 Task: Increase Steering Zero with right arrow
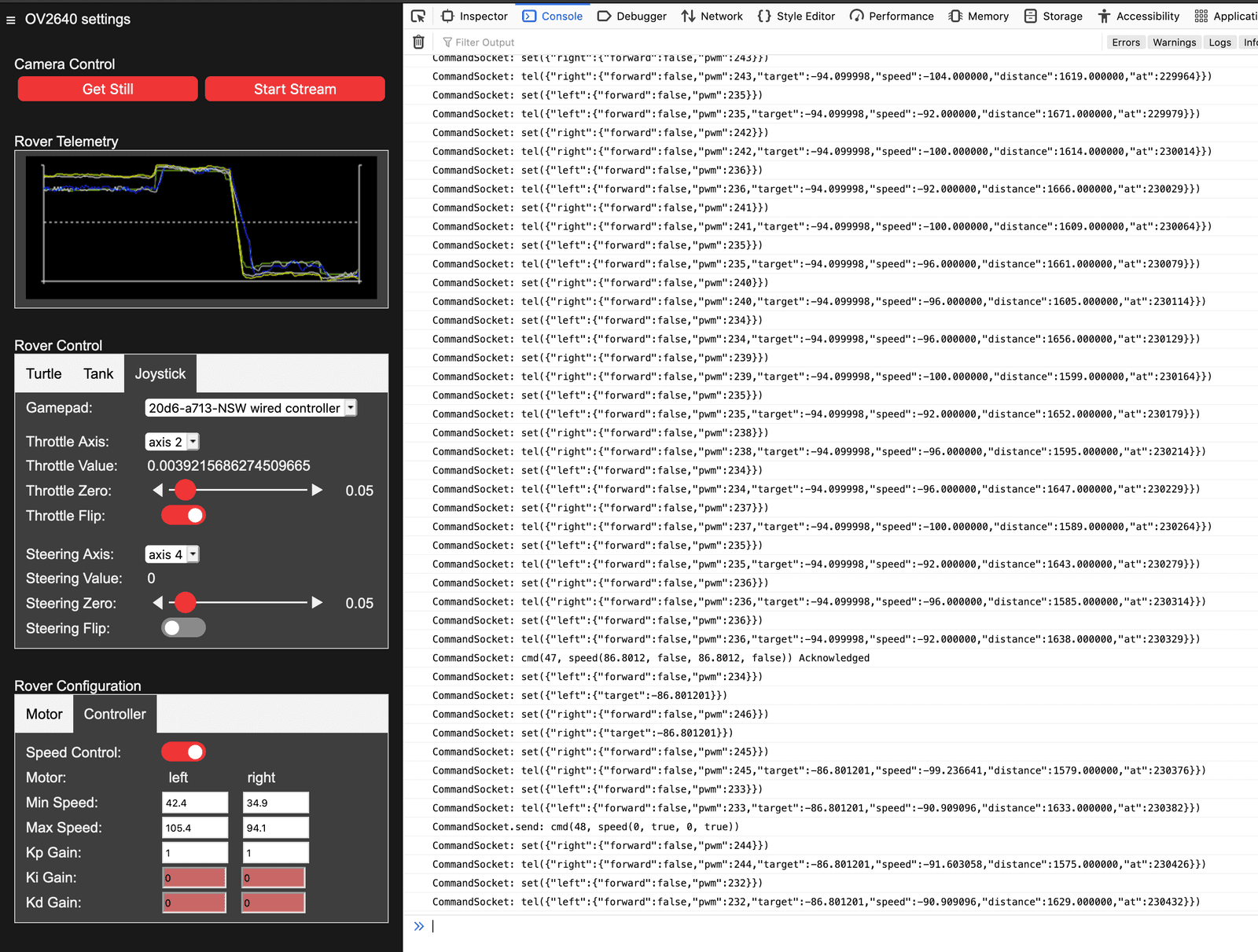[317, 603]
